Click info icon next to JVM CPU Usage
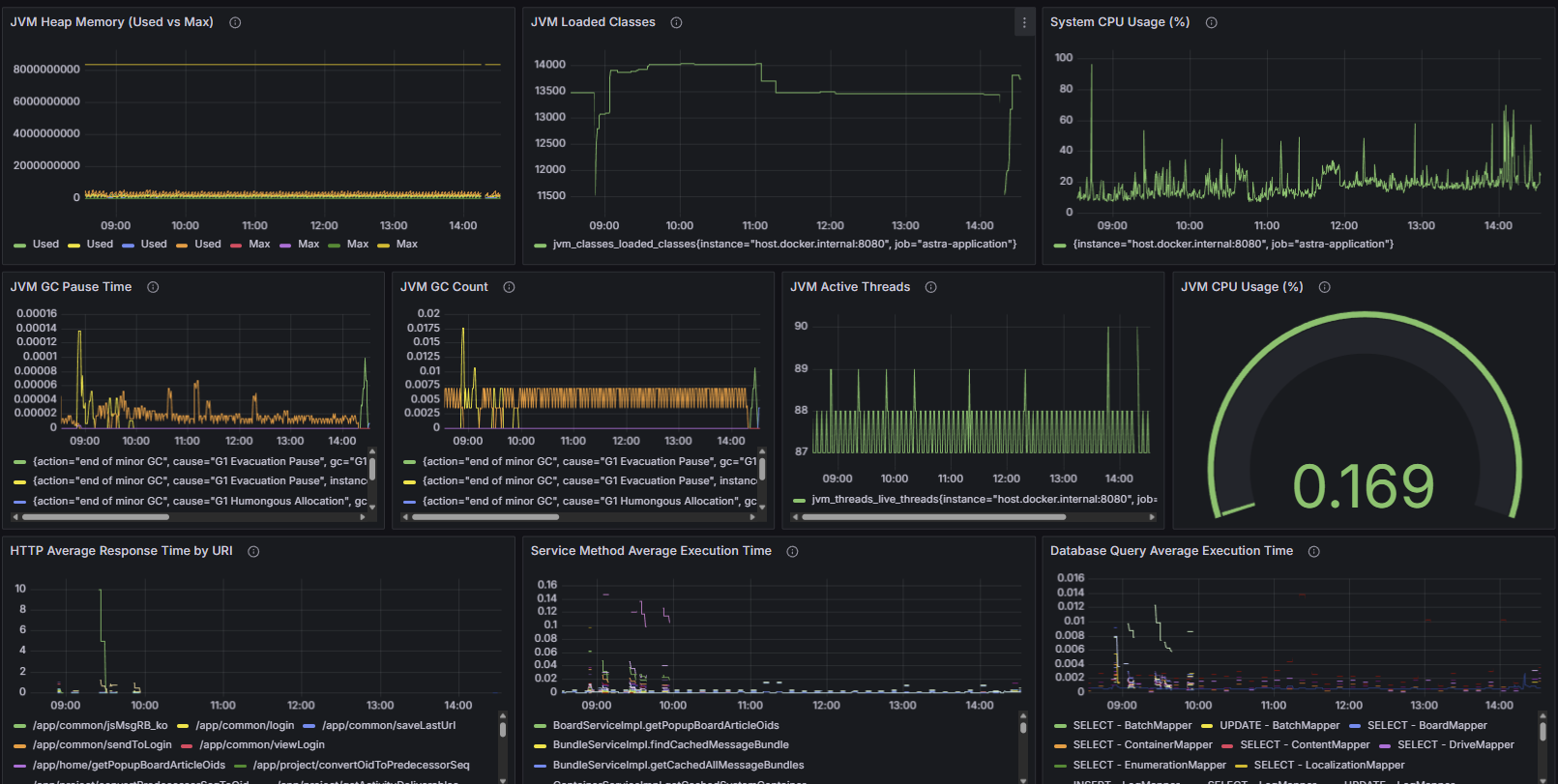The width and height of the screenshot is (1558, 784). pos(1324,287)
